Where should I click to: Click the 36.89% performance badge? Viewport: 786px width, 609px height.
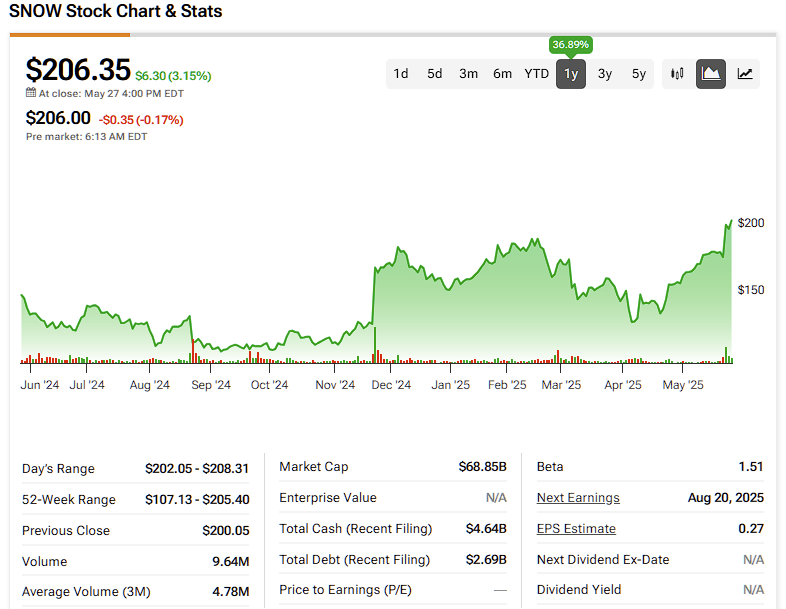coord(570,45)
